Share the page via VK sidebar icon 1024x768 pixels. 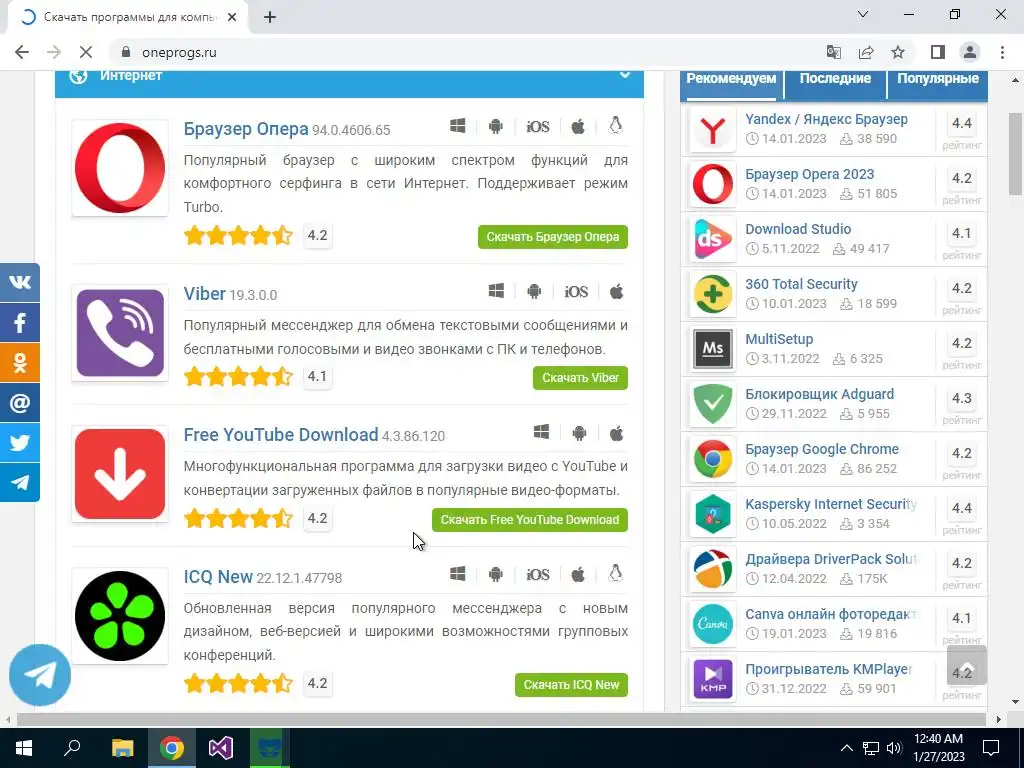20,283
